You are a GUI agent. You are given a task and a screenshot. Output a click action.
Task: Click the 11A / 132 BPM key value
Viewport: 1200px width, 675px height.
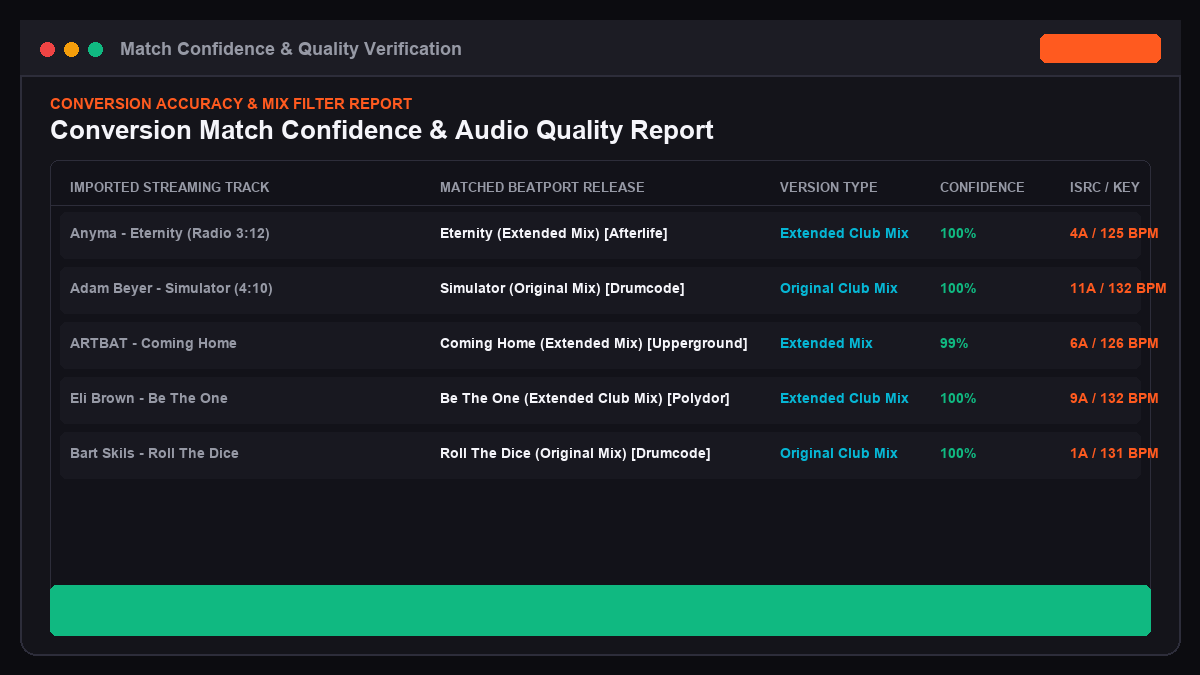pos(1118,288)
